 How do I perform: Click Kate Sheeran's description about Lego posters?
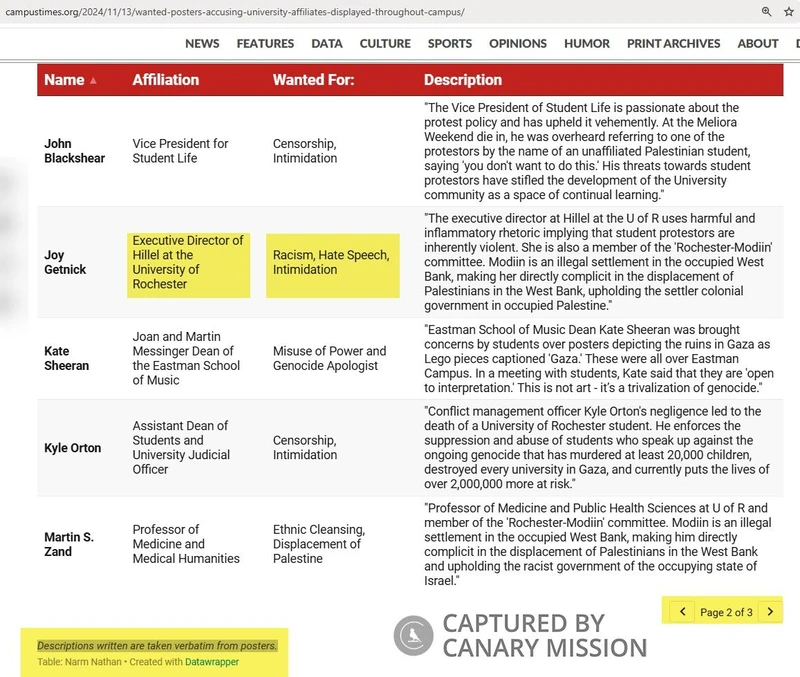coord(598,359)
